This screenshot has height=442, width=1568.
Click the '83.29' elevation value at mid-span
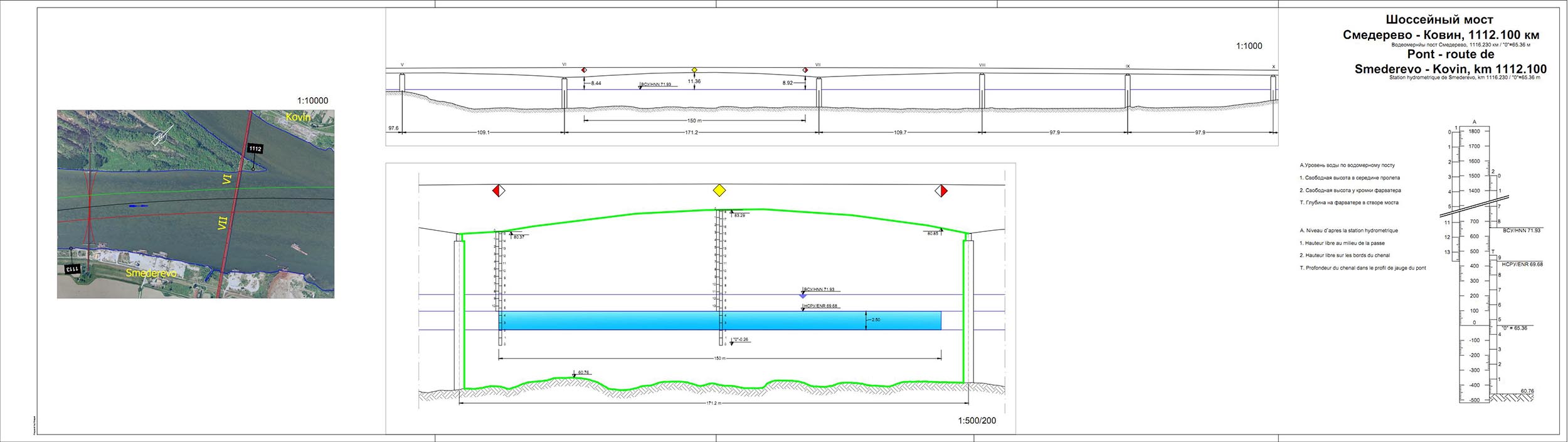pyautogui.click(x=739, y=216)
